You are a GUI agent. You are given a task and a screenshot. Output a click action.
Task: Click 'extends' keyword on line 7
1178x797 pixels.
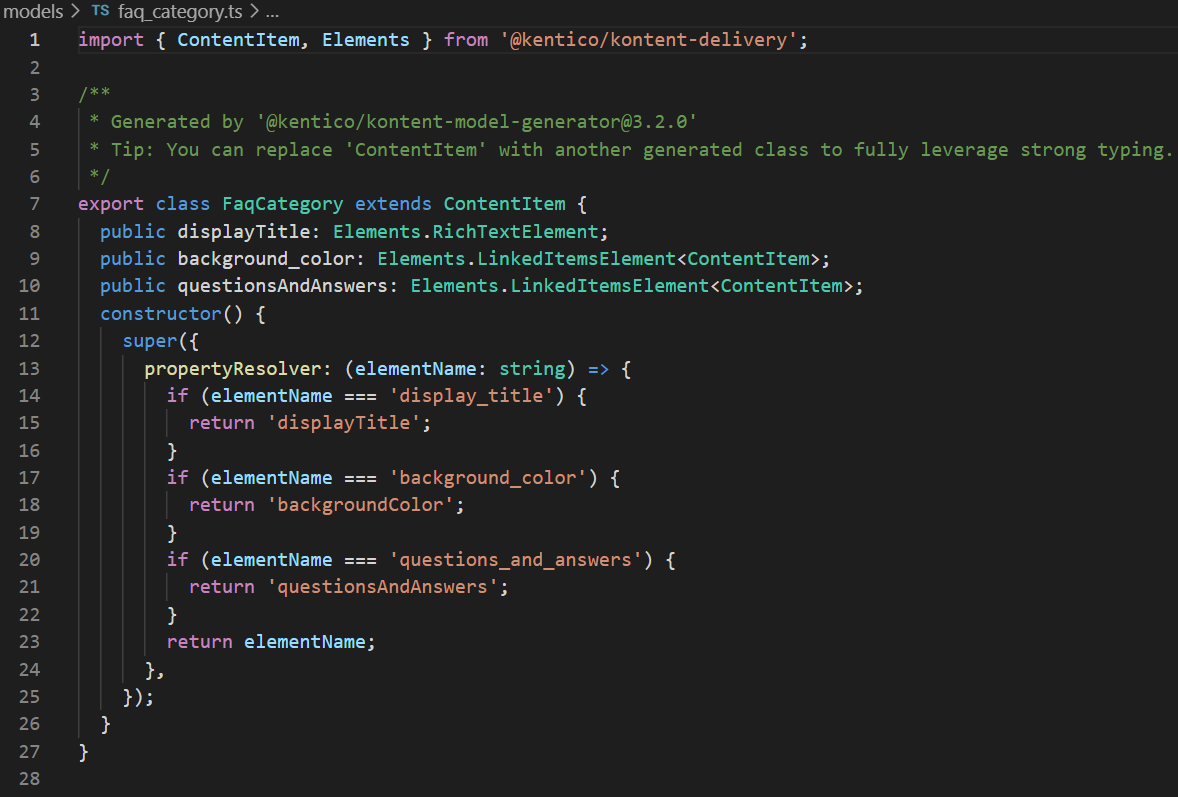coord(393,204)
